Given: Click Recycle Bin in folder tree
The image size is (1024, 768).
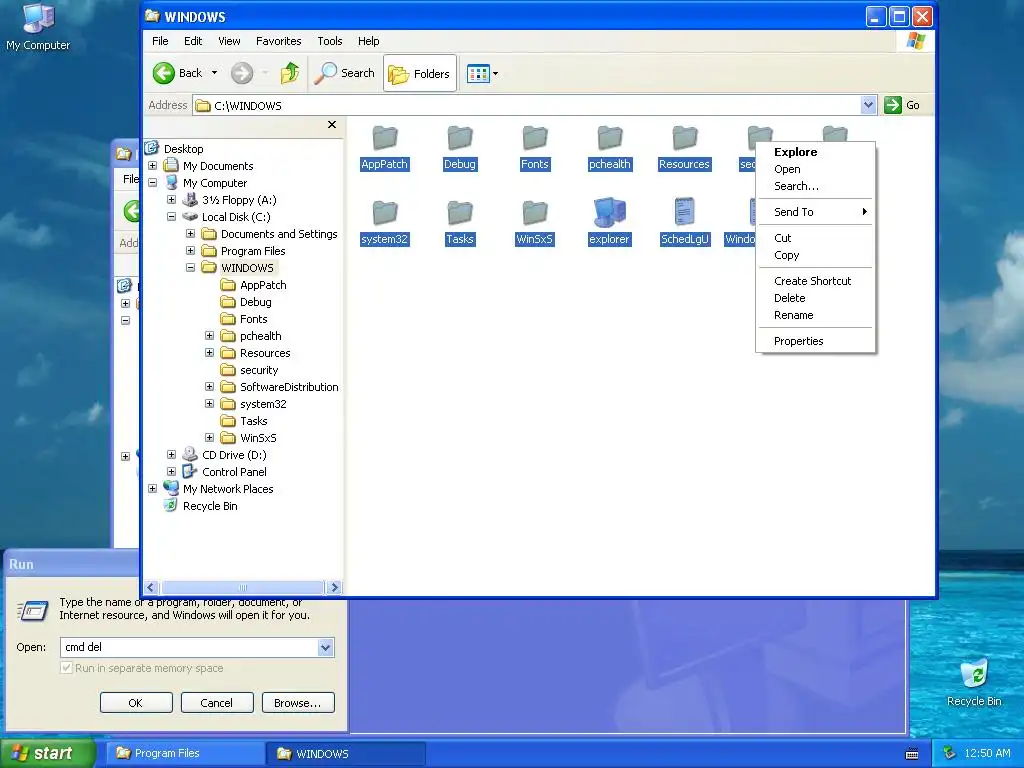Looking at the screenshot, I should [x=210, y=506].
